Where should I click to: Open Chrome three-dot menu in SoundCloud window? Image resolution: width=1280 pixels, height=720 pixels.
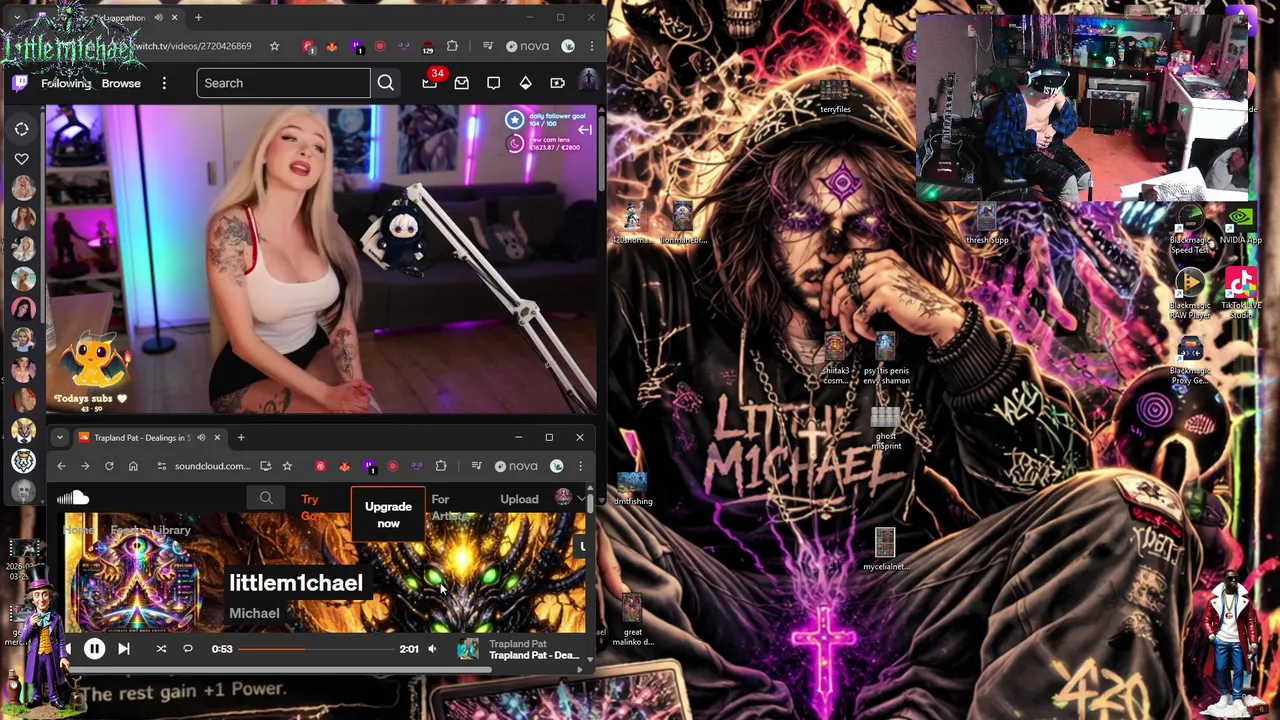click(580, 466)
